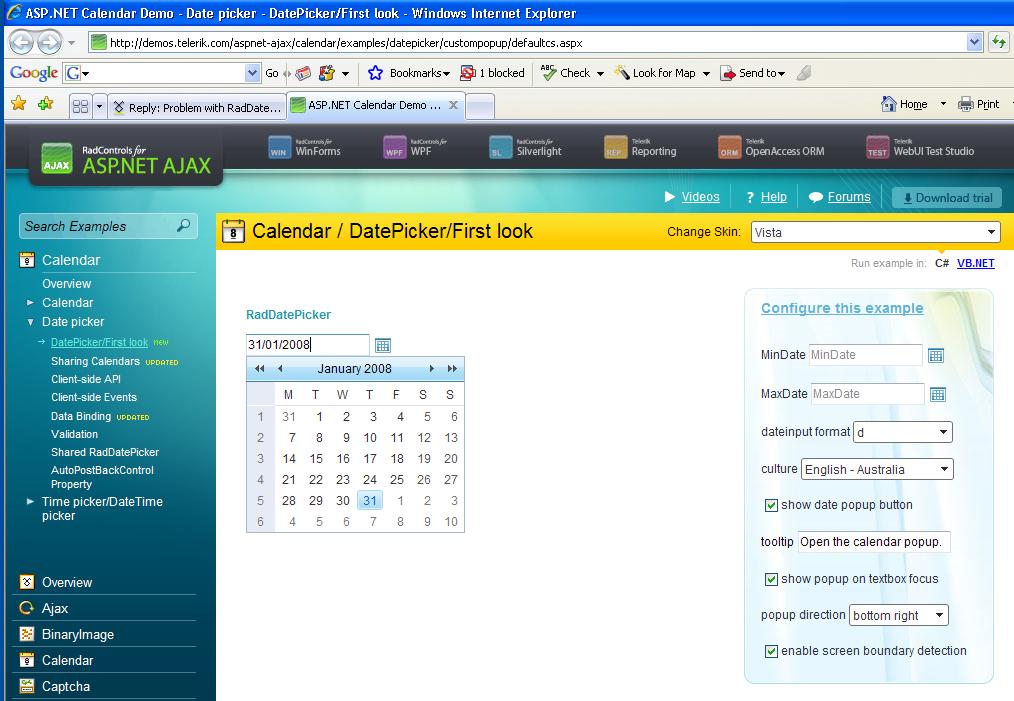
Task: Open the OpenAccess ORM product icon
Action: tap(729, 147)
